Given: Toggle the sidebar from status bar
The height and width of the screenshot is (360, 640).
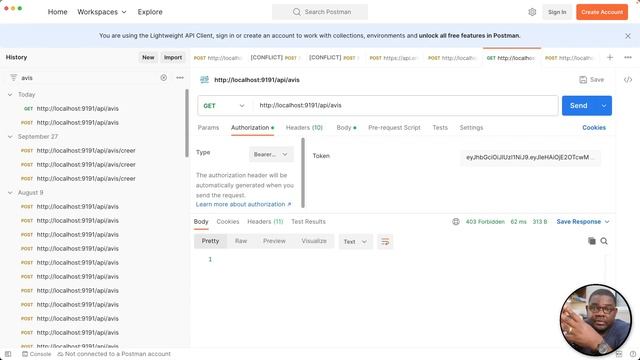Looking at the screenshot, I should click(8, 354).
